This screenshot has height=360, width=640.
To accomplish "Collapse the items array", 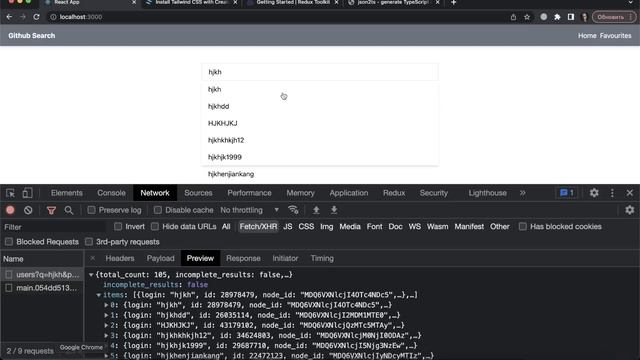I will coord(98,295).
